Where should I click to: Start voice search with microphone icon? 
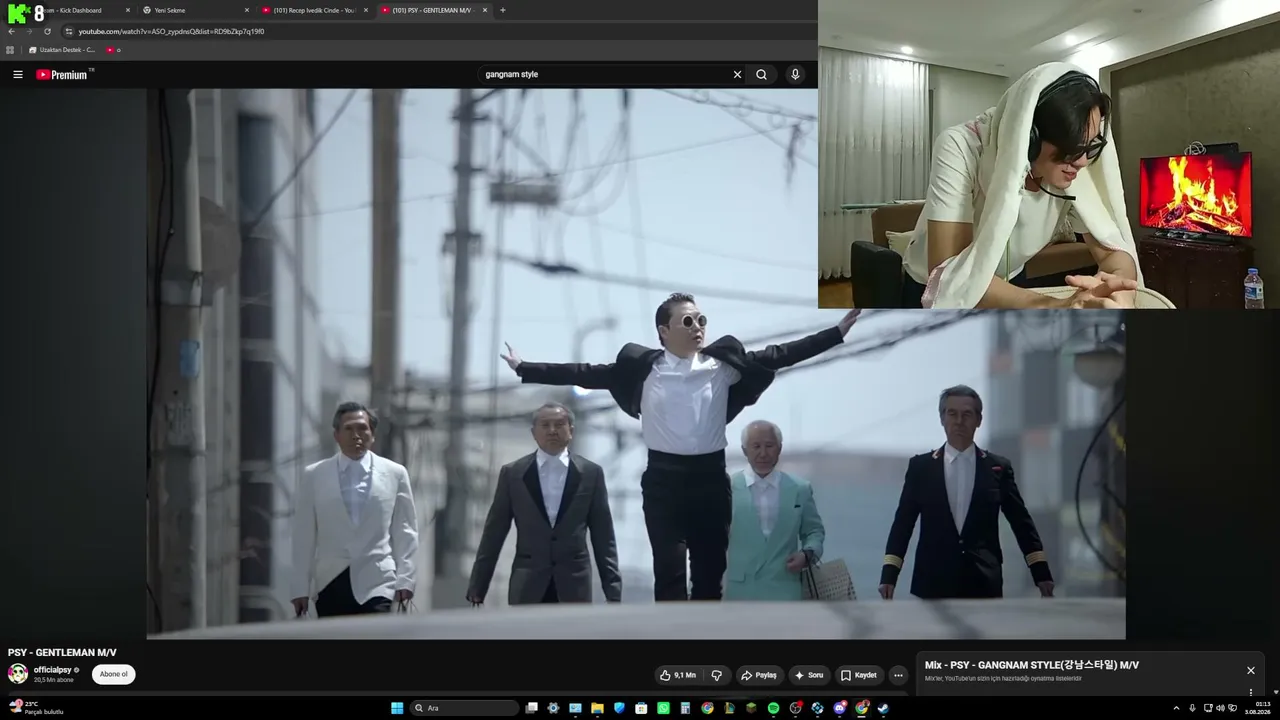click(x=795, y=74)
